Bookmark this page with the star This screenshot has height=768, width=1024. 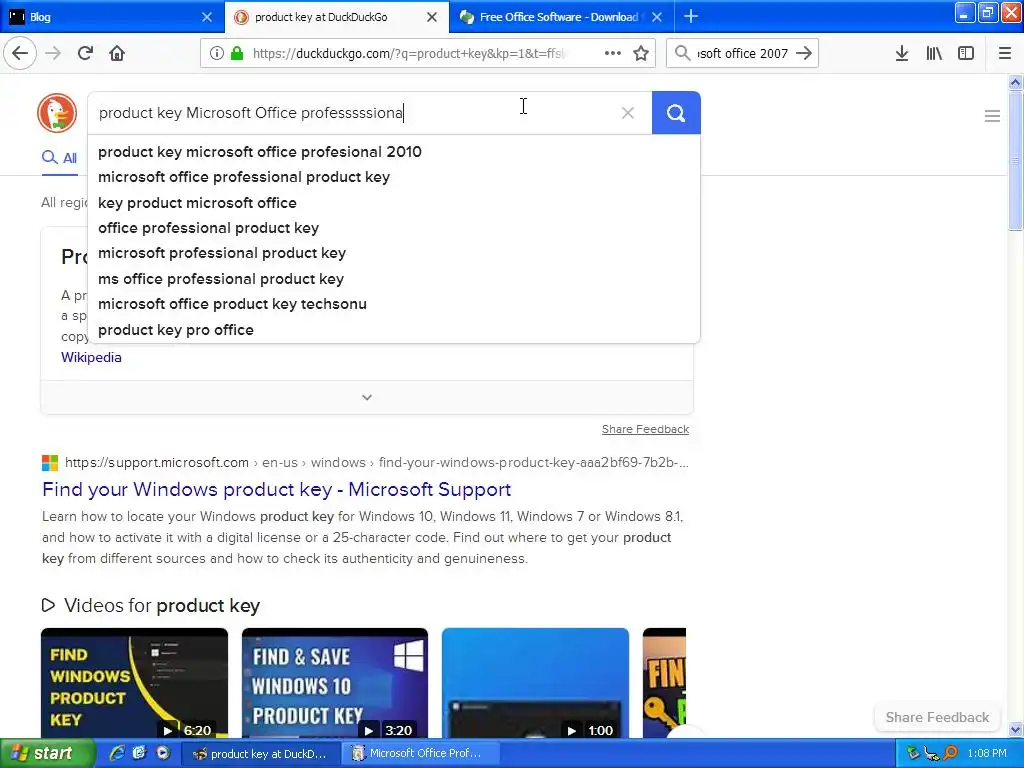tap(641, 53)
